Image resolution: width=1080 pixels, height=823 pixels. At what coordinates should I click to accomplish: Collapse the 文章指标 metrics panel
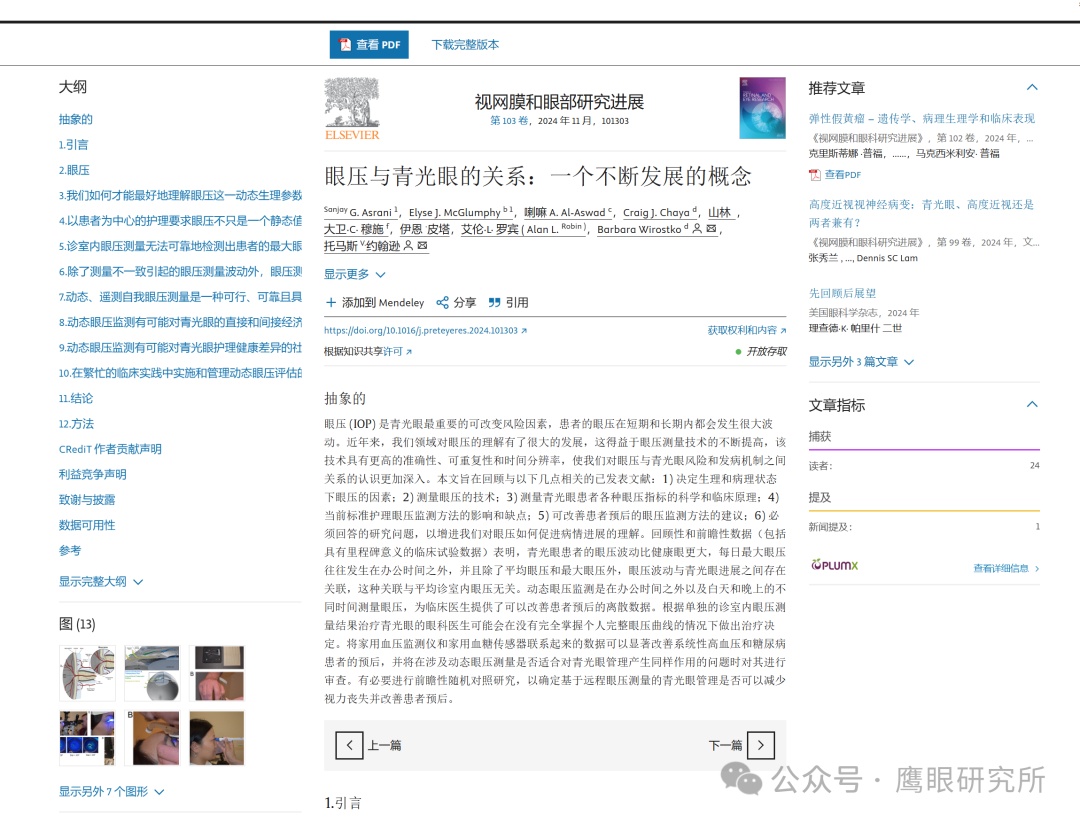[x=1031, y=404]
